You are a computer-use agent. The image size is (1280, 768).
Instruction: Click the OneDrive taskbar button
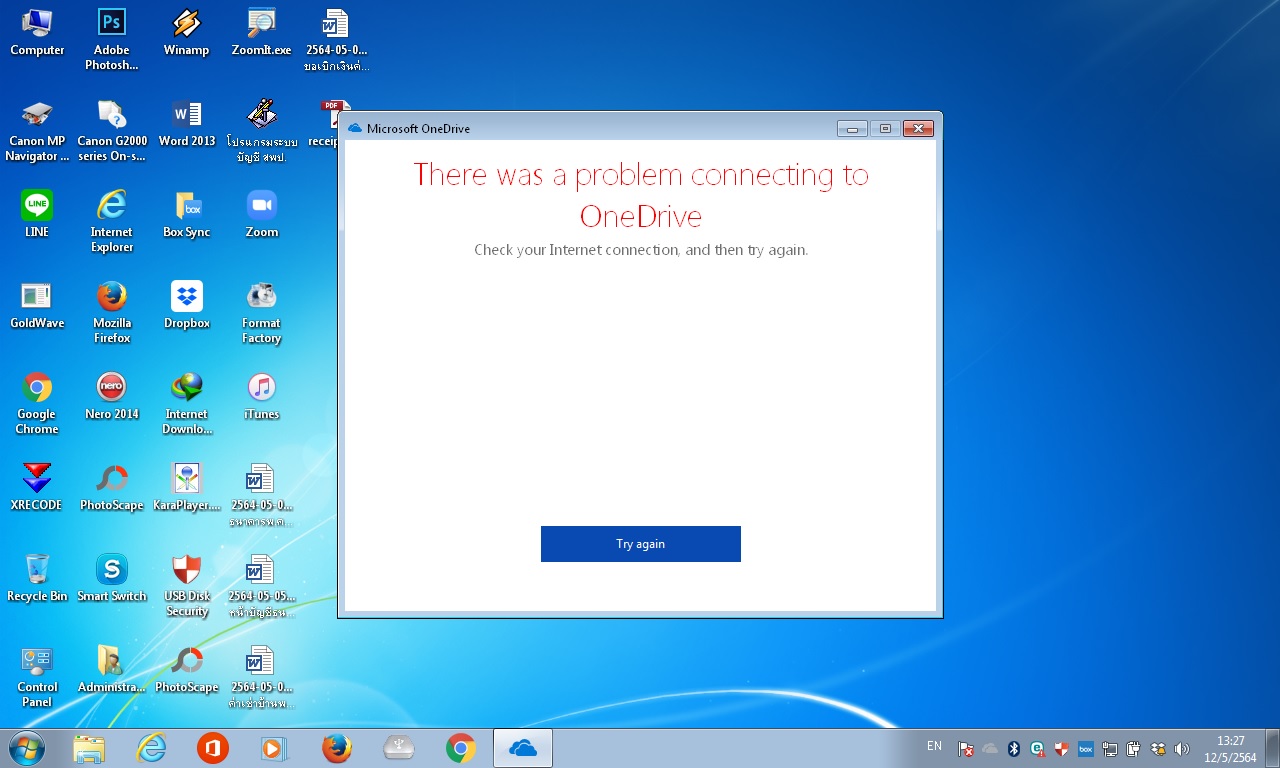(x=523, y=748)
